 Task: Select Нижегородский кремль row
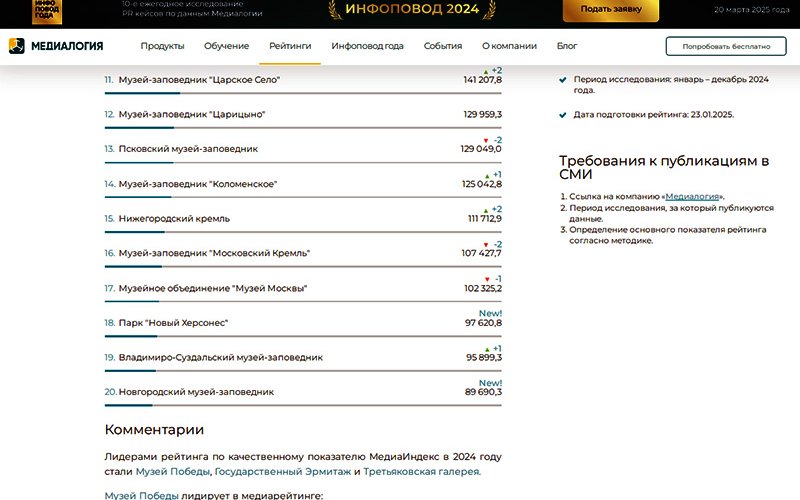(303, 218)
